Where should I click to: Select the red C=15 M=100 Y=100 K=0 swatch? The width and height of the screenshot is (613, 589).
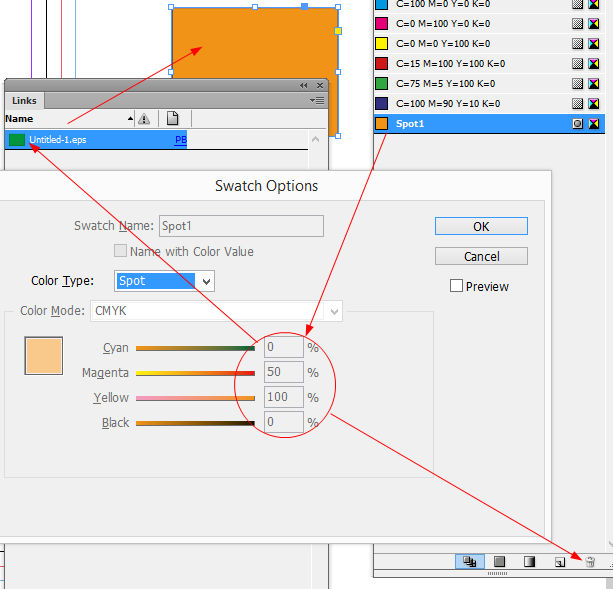tap(489, 64)
